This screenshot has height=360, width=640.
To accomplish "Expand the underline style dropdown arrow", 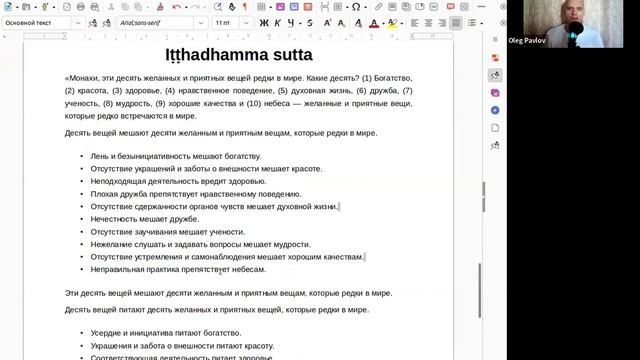I will coord(300,23).
